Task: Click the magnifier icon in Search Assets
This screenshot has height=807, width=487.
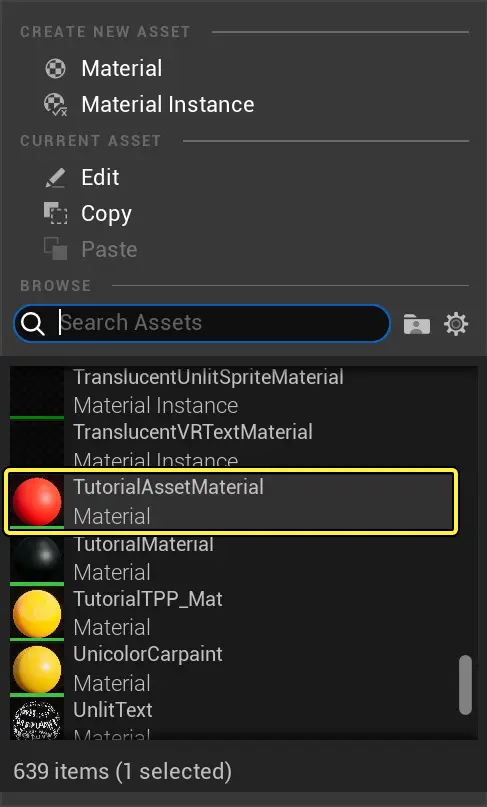Action: point(33,324)
